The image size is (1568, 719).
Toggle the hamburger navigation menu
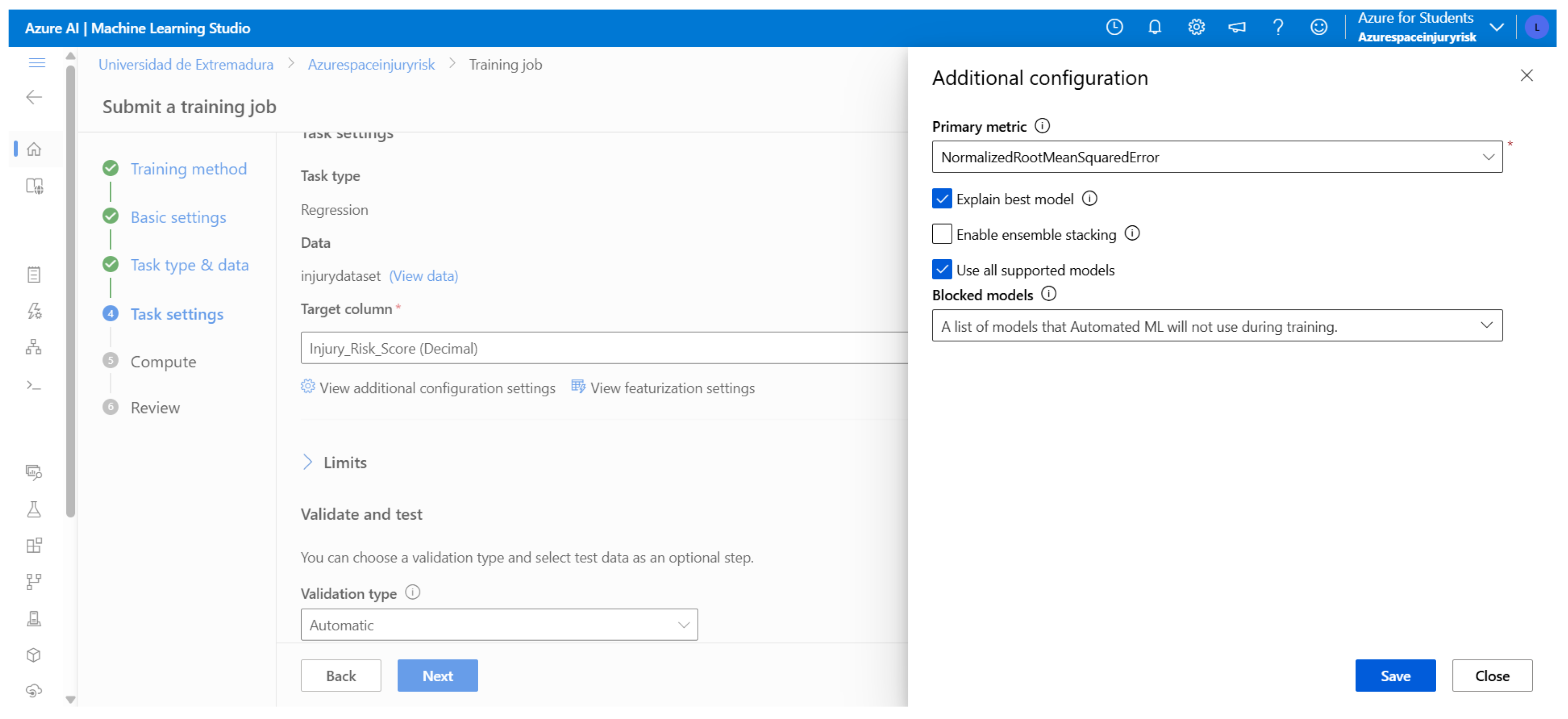pyautogui.click(x=37, y=63)
